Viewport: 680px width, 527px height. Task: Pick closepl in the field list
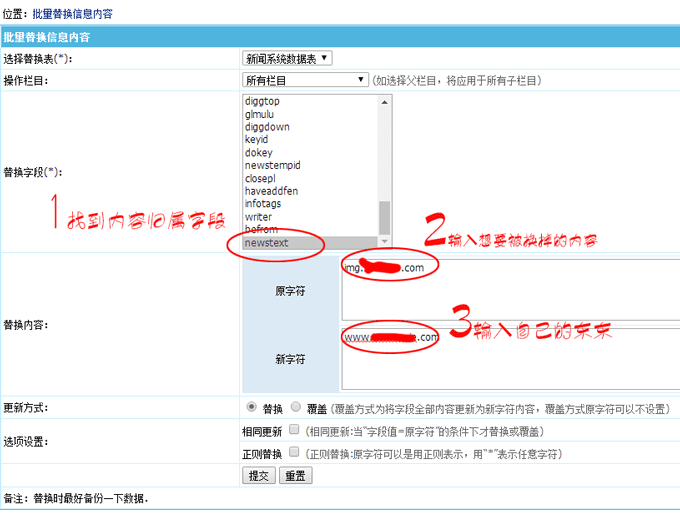(262, 179)
